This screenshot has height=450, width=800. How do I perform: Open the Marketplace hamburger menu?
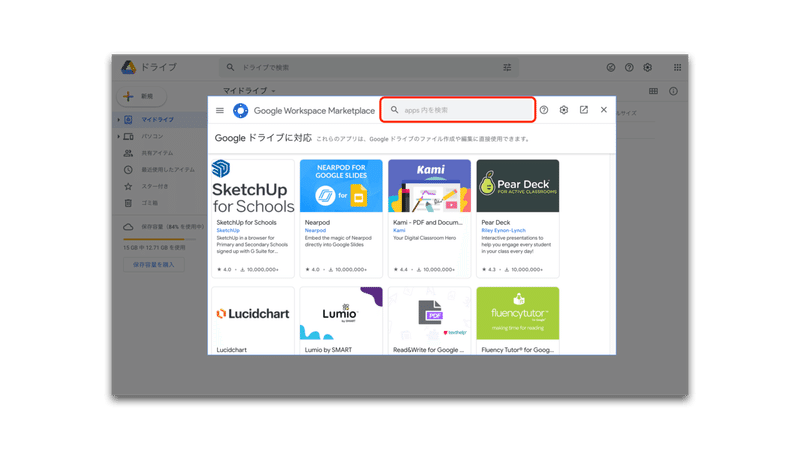220,110
